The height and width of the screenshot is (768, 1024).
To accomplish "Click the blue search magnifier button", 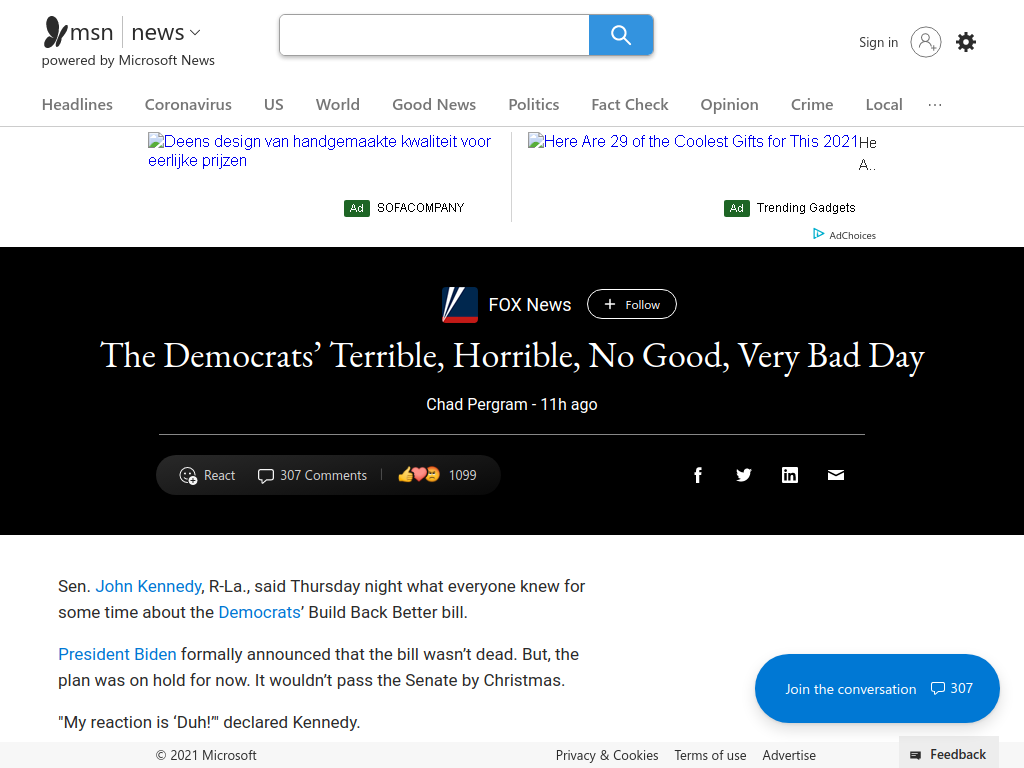I will [621, 35].
